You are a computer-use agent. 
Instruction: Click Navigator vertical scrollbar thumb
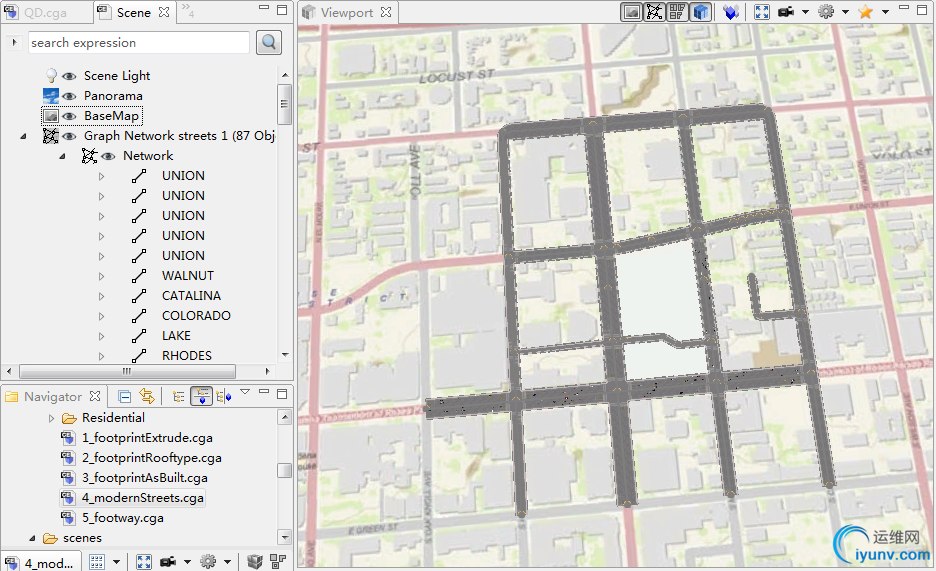tap(285, 470)
